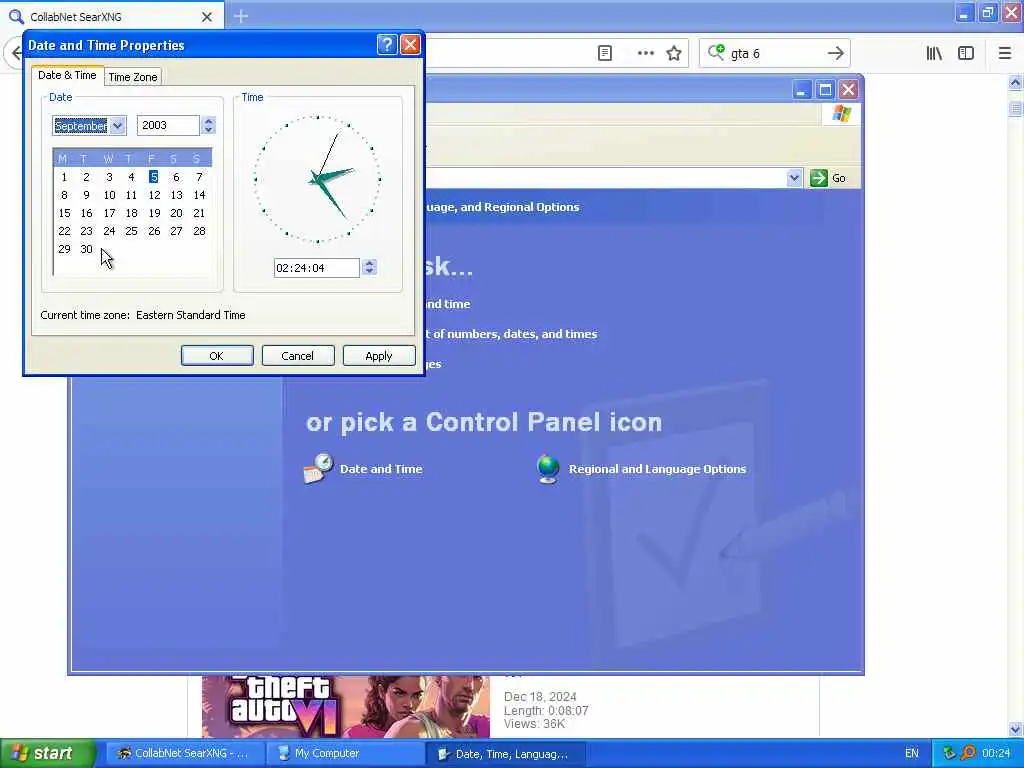Click the search box containing gta 6
The width and height of the screenshot is (1024, 768).
click(777, 54)
